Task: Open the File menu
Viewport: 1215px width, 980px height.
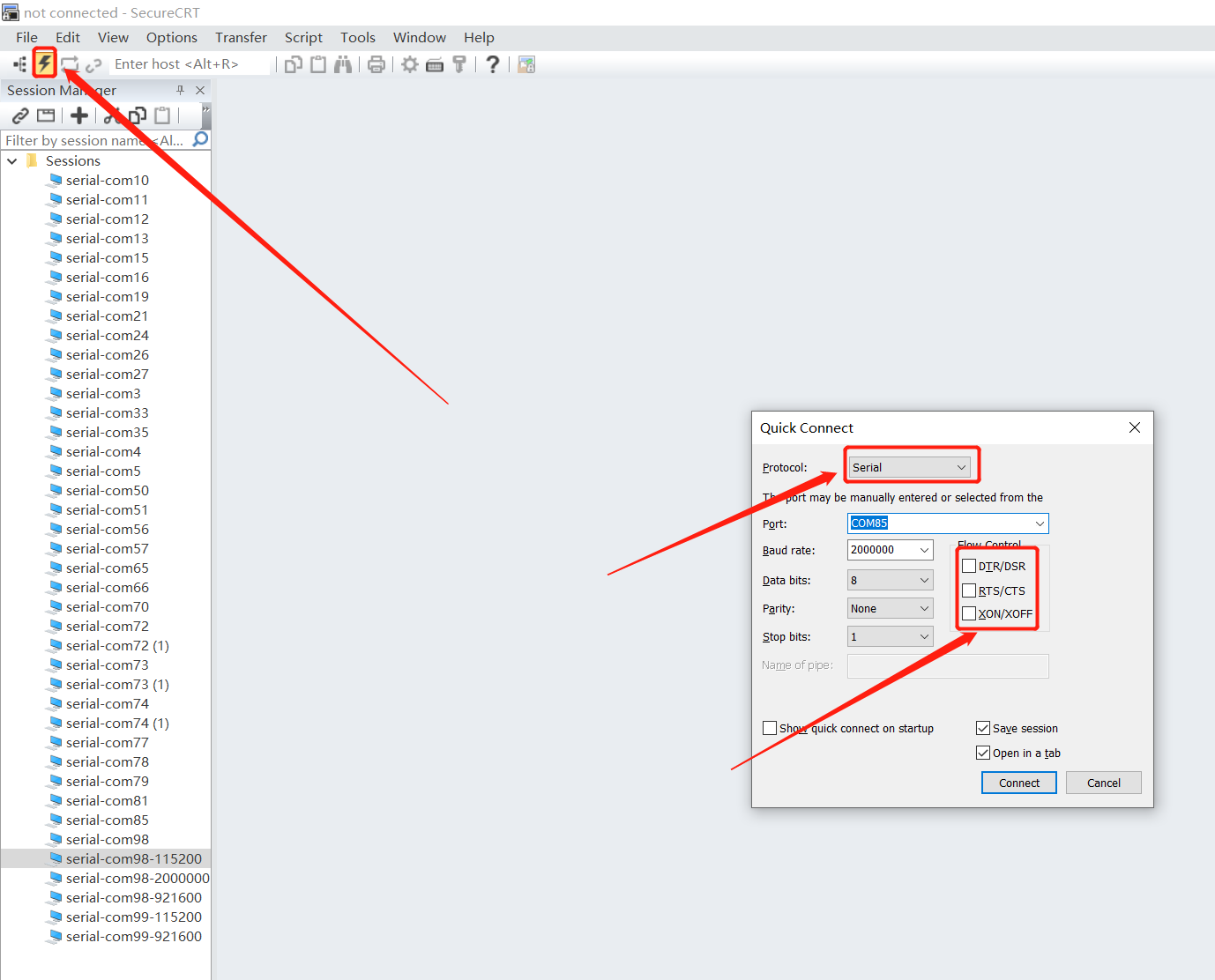Action: (26, 37)
